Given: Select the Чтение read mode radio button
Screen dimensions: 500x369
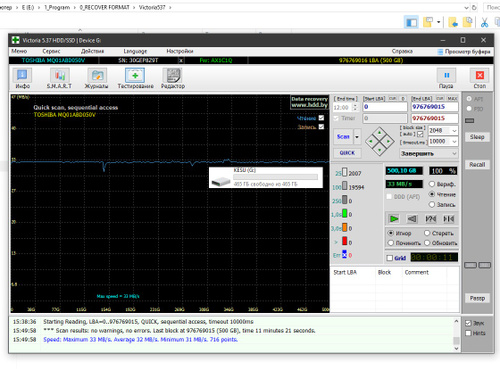Looking at the screenshot, I should 432,194.
